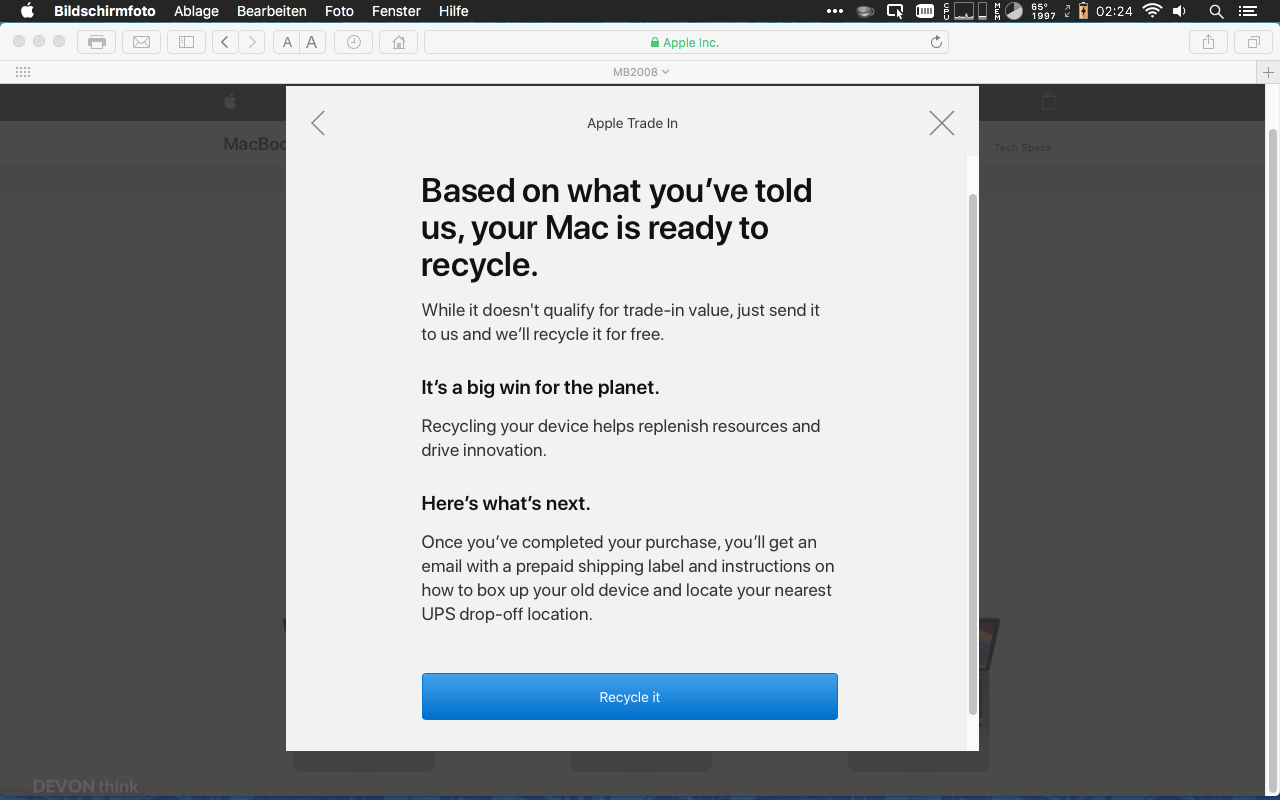The width and height of the screenshot is (1280, 800).
Task: Click the bowl icon in menu bar
Action: 866,11
